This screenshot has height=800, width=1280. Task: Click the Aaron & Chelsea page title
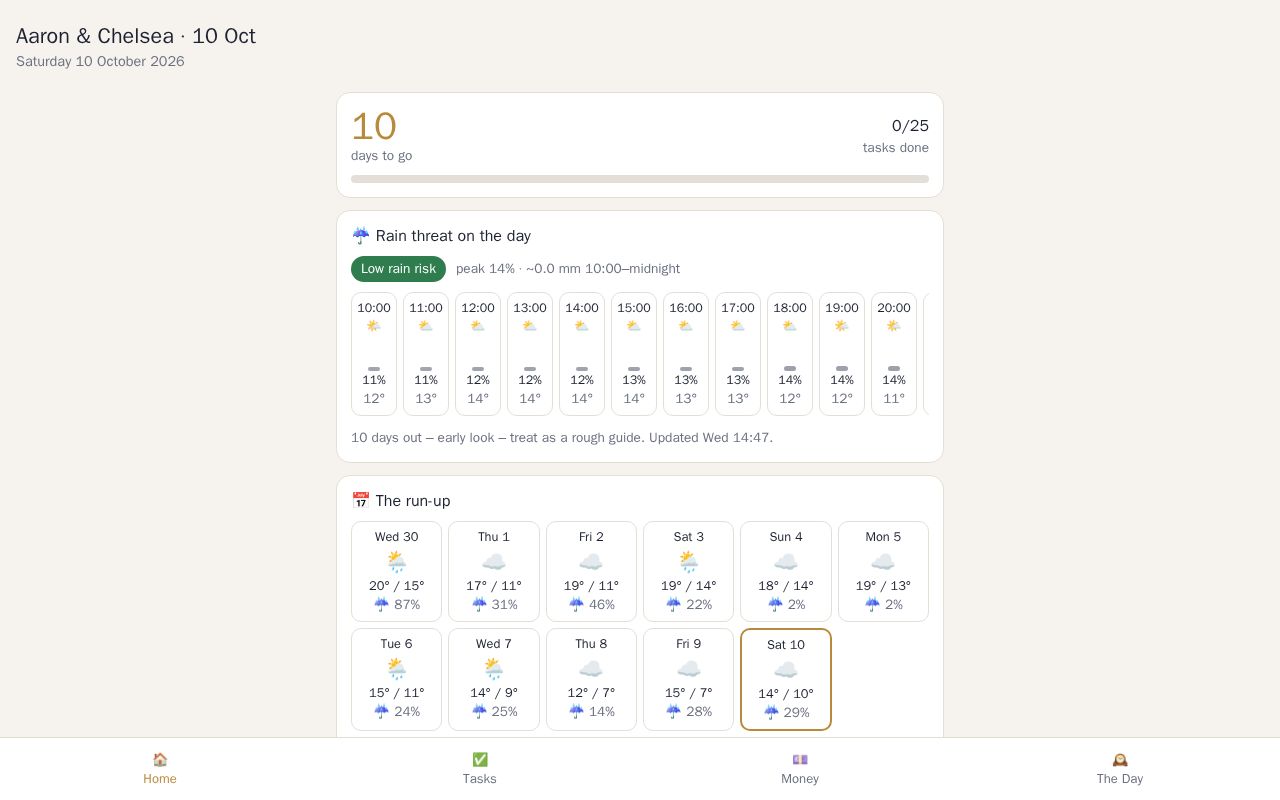[x=136, y=36]
